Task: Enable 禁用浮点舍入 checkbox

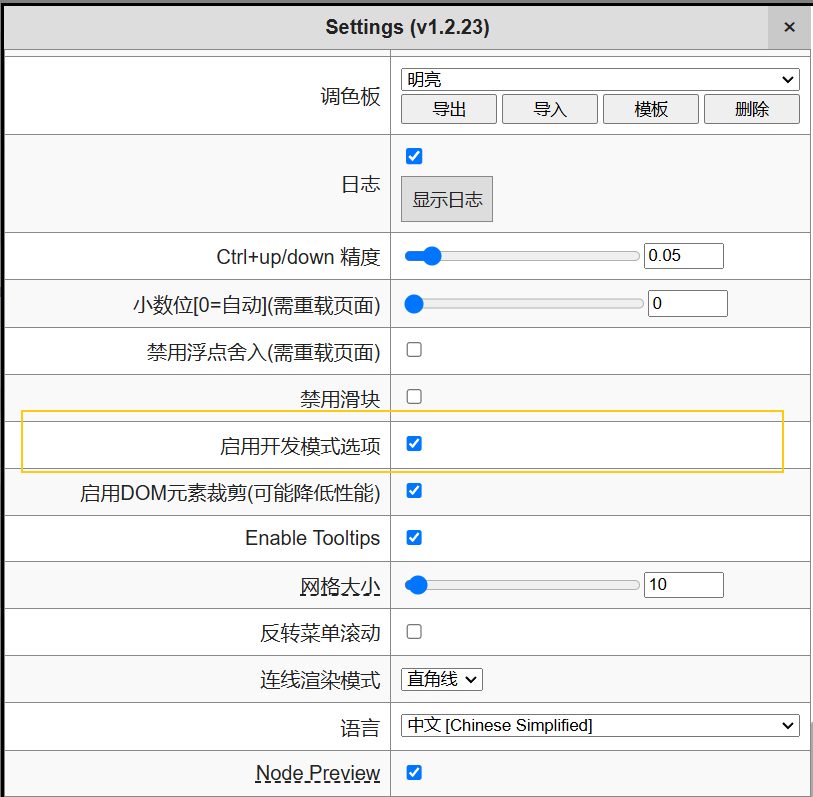Action: [414, 349]
